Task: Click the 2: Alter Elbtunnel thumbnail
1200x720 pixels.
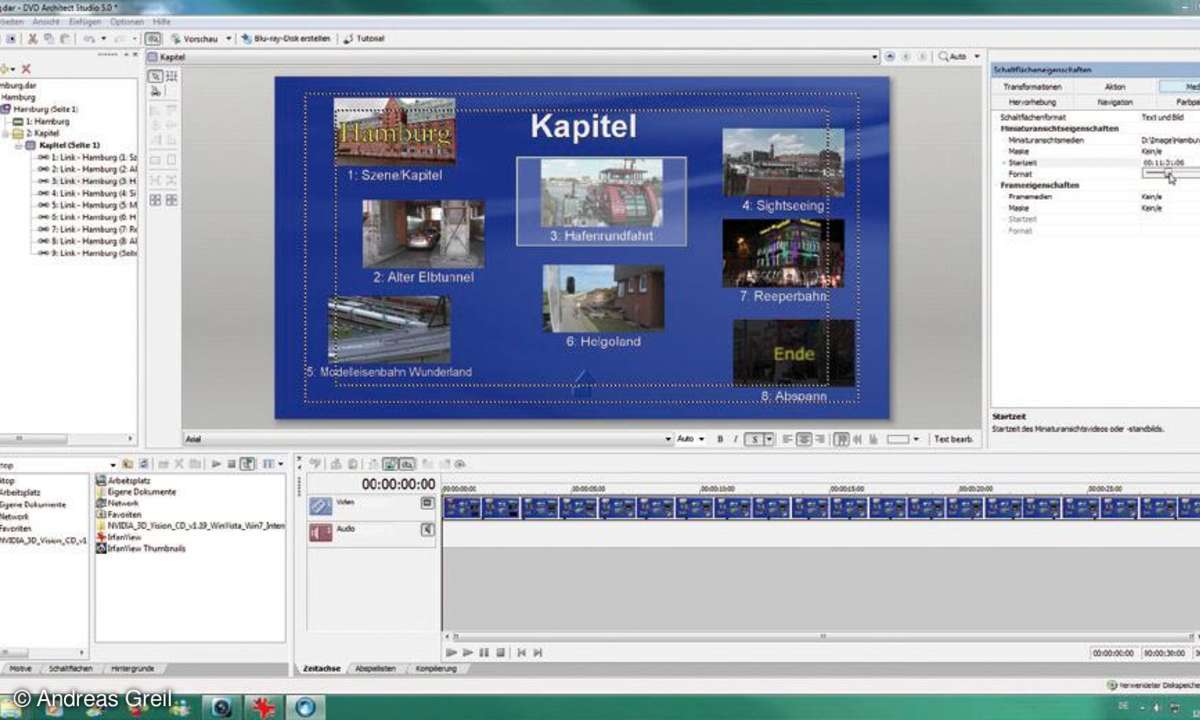Action: point(423,233)
